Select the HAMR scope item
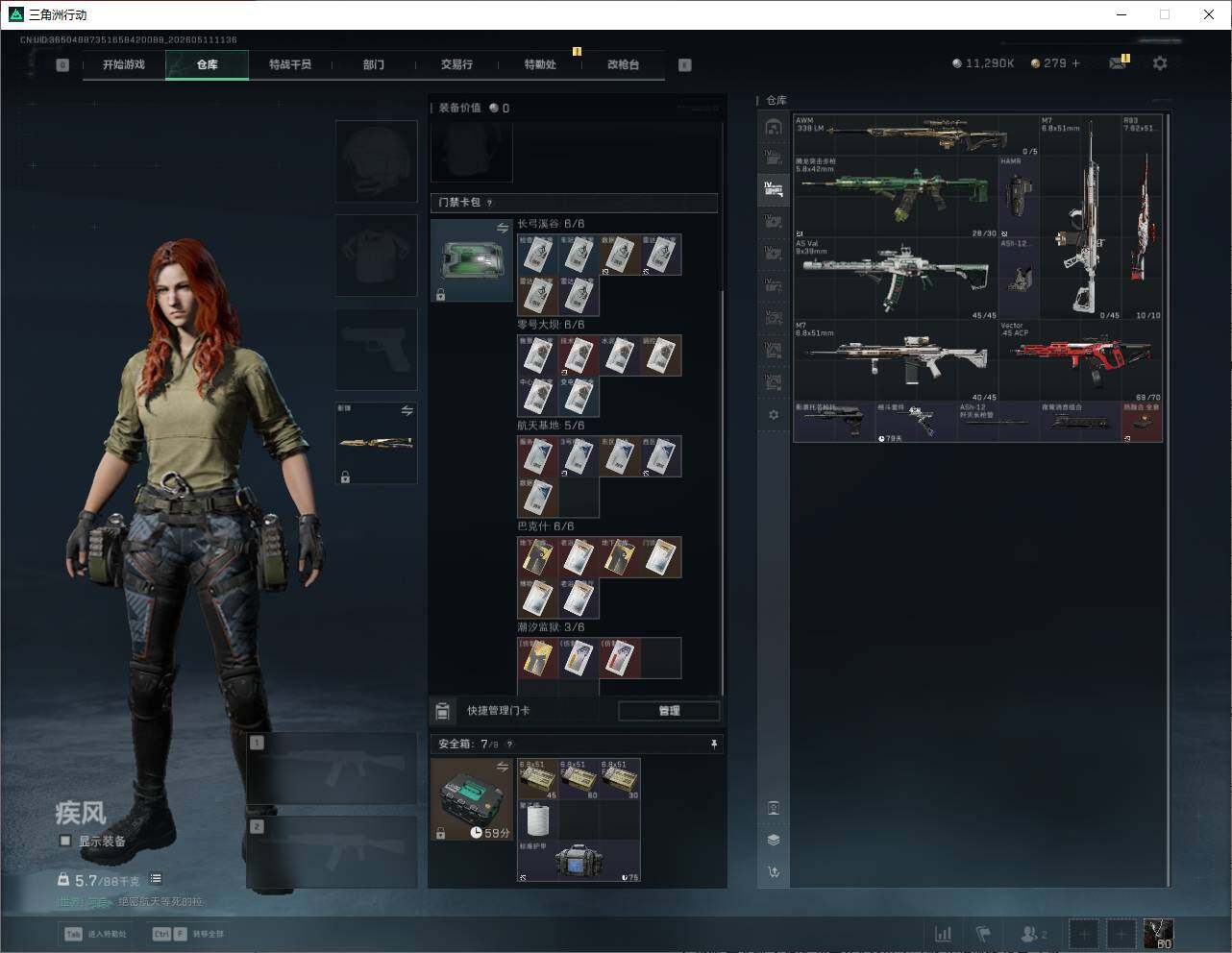This screenshot has height=953, width=1232. pos(1019,197)
